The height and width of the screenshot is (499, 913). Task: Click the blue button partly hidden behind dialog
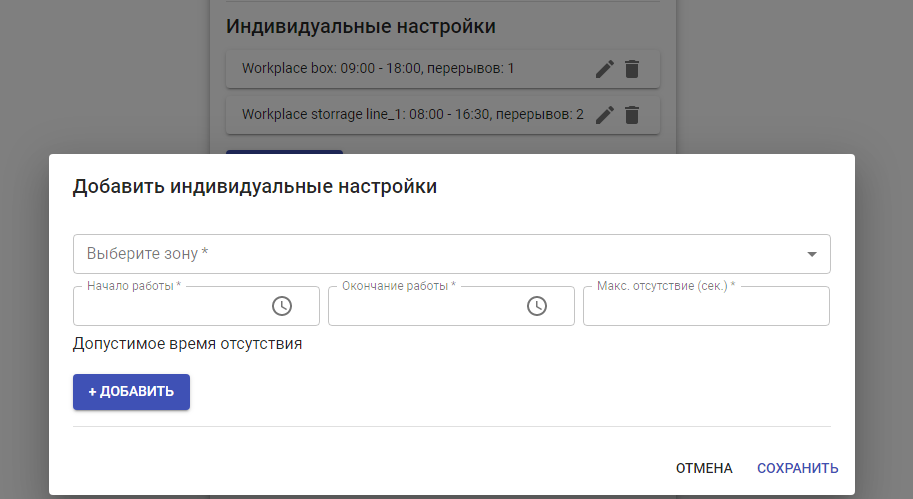click(x=284, y=152)
